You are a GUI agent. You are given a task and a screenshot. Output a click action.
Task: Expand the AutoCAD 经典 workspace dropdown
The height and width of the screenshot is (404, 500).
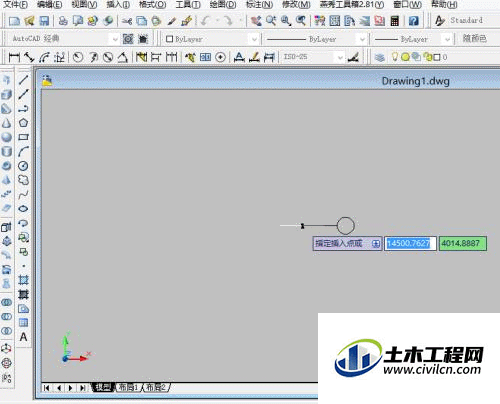coord(115,39)
